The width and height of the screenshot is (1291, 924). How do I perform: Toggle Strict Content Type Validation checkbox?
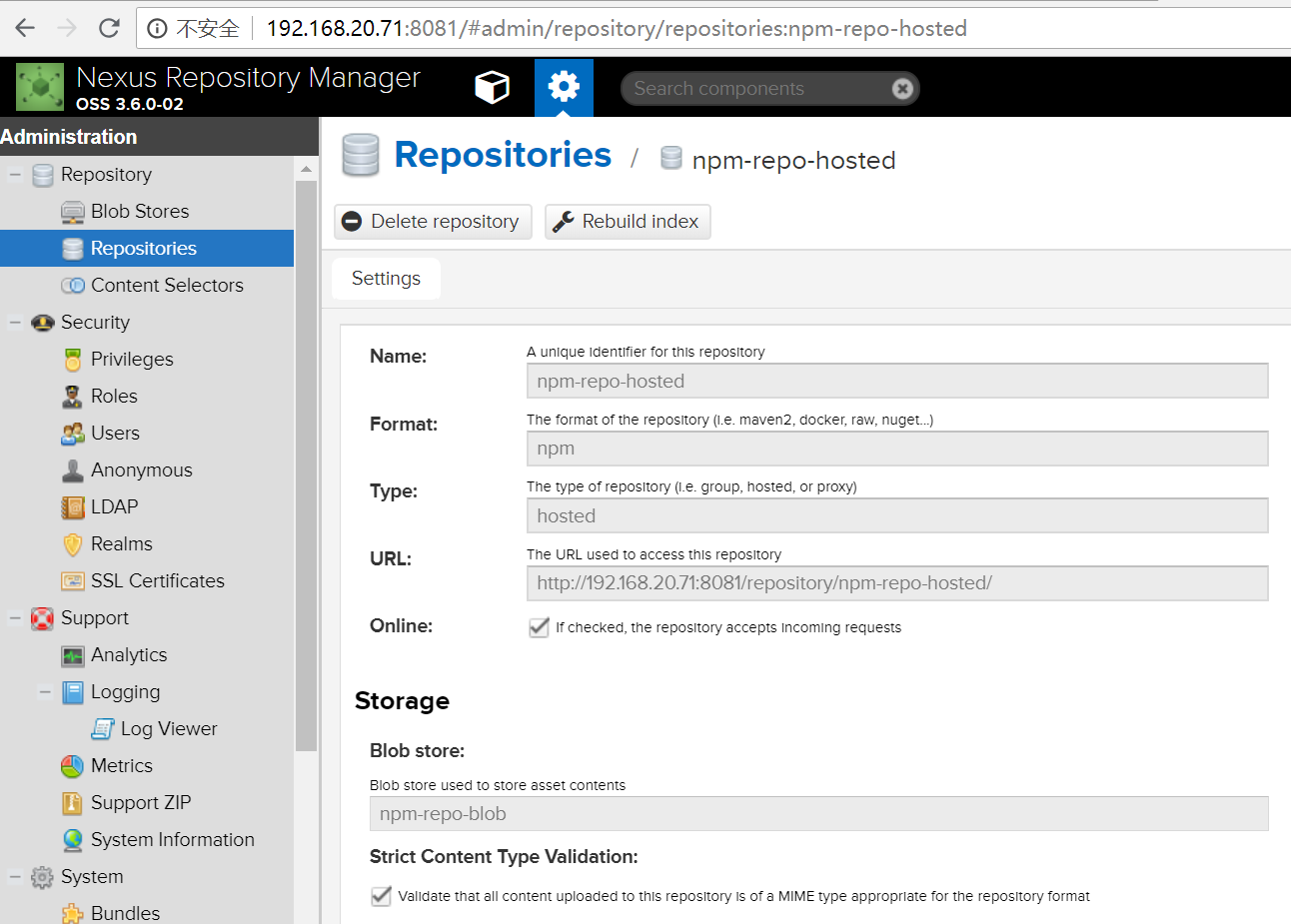[381, 896]
